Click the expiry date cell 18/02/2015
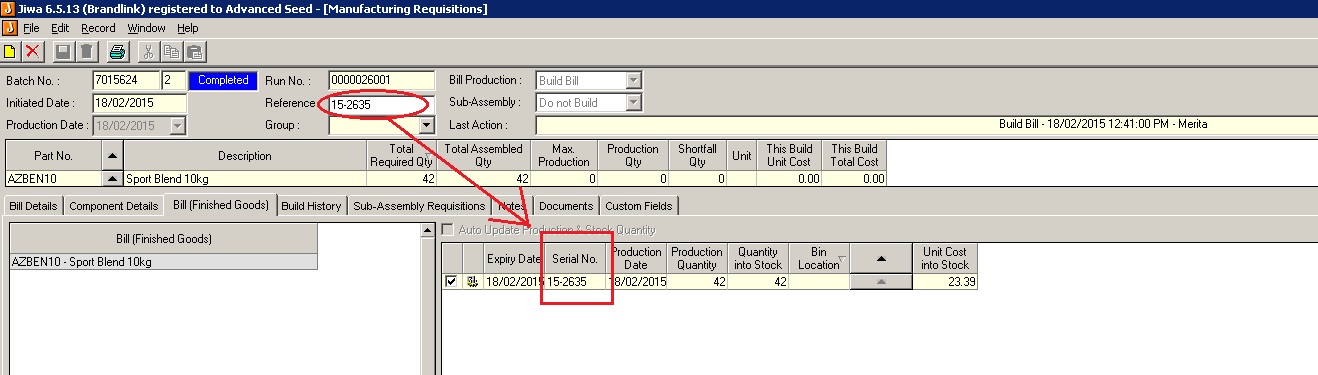This screenshot has width=1318, height=375. (514, 282)
